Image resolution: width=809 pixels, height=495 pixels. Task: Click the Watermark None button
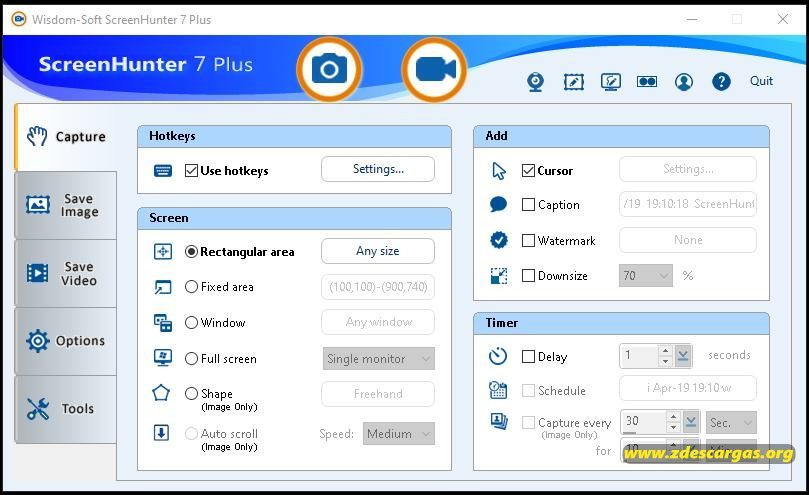click(x=688, y=240)
